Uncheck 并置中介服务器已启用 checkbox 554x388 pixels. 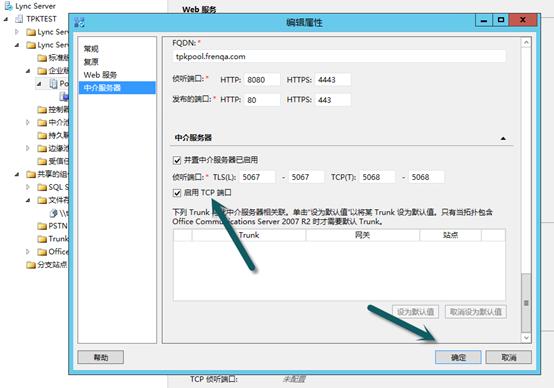tap(177, 160)
